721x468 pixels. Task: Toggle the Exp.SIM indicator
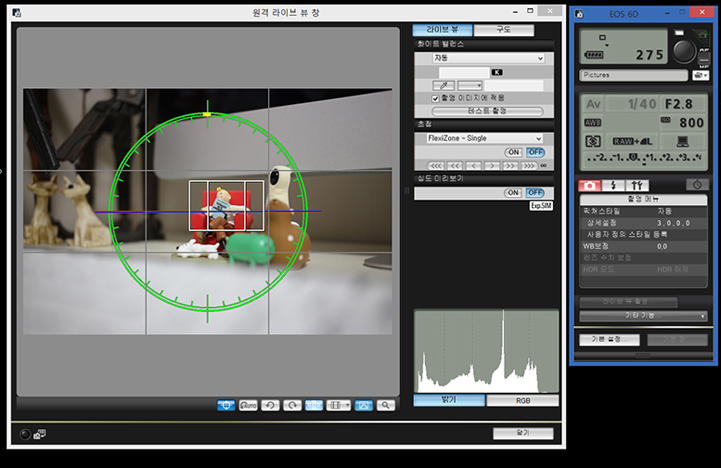(x=541, y=206)
